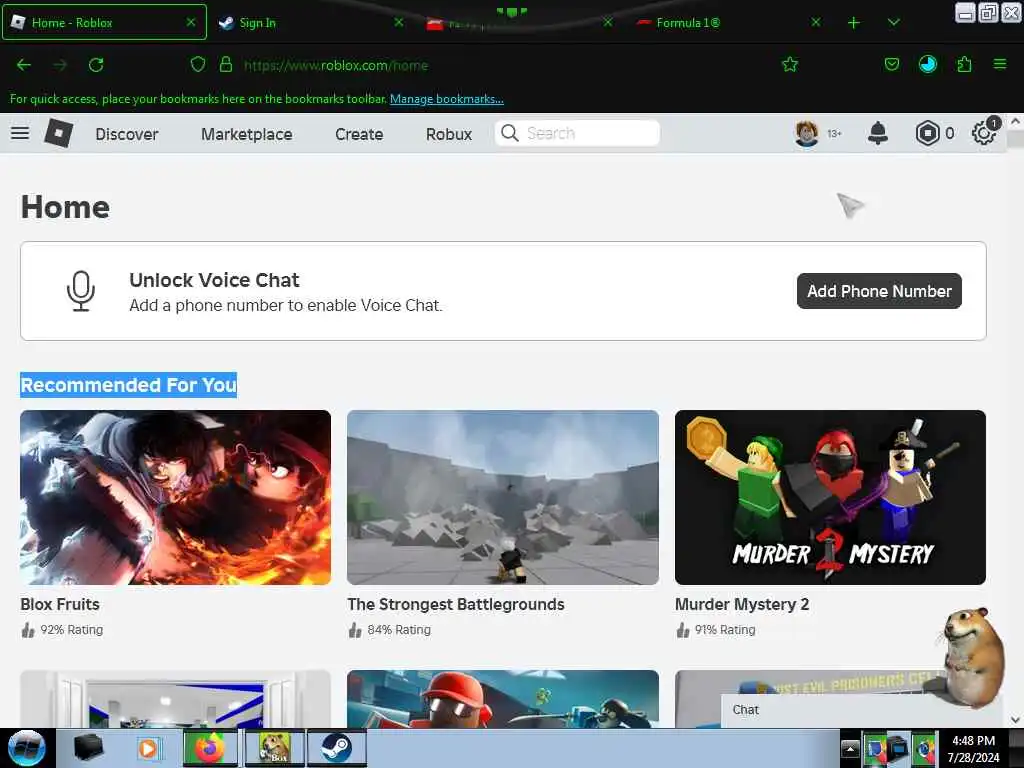This screenshot has width=1024, height=768.
Task: Open the Windows Start orb
Action: (26, 748)
